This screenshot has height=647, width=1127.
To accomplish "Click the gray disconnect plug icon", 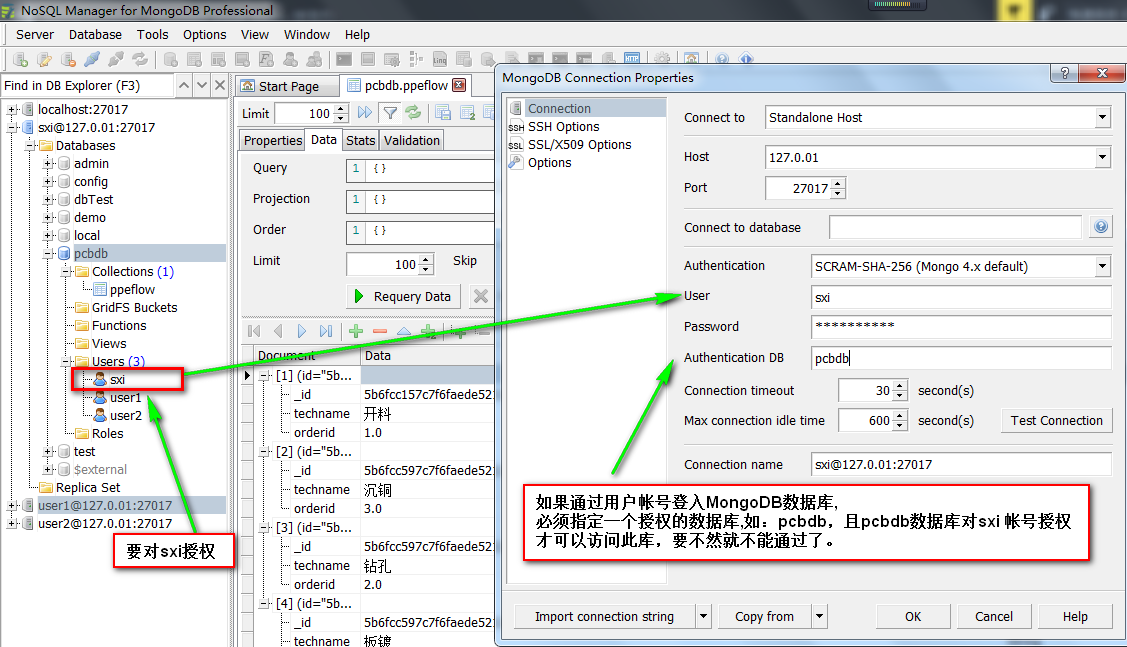I will pyautogui.click(x=116, y=60).
